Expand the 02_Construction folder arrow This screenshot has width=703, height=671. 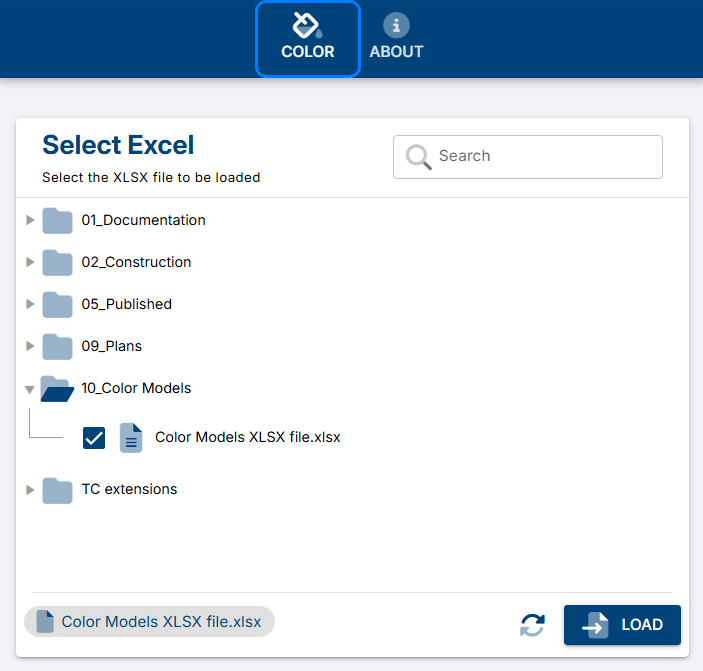[30, 262]
